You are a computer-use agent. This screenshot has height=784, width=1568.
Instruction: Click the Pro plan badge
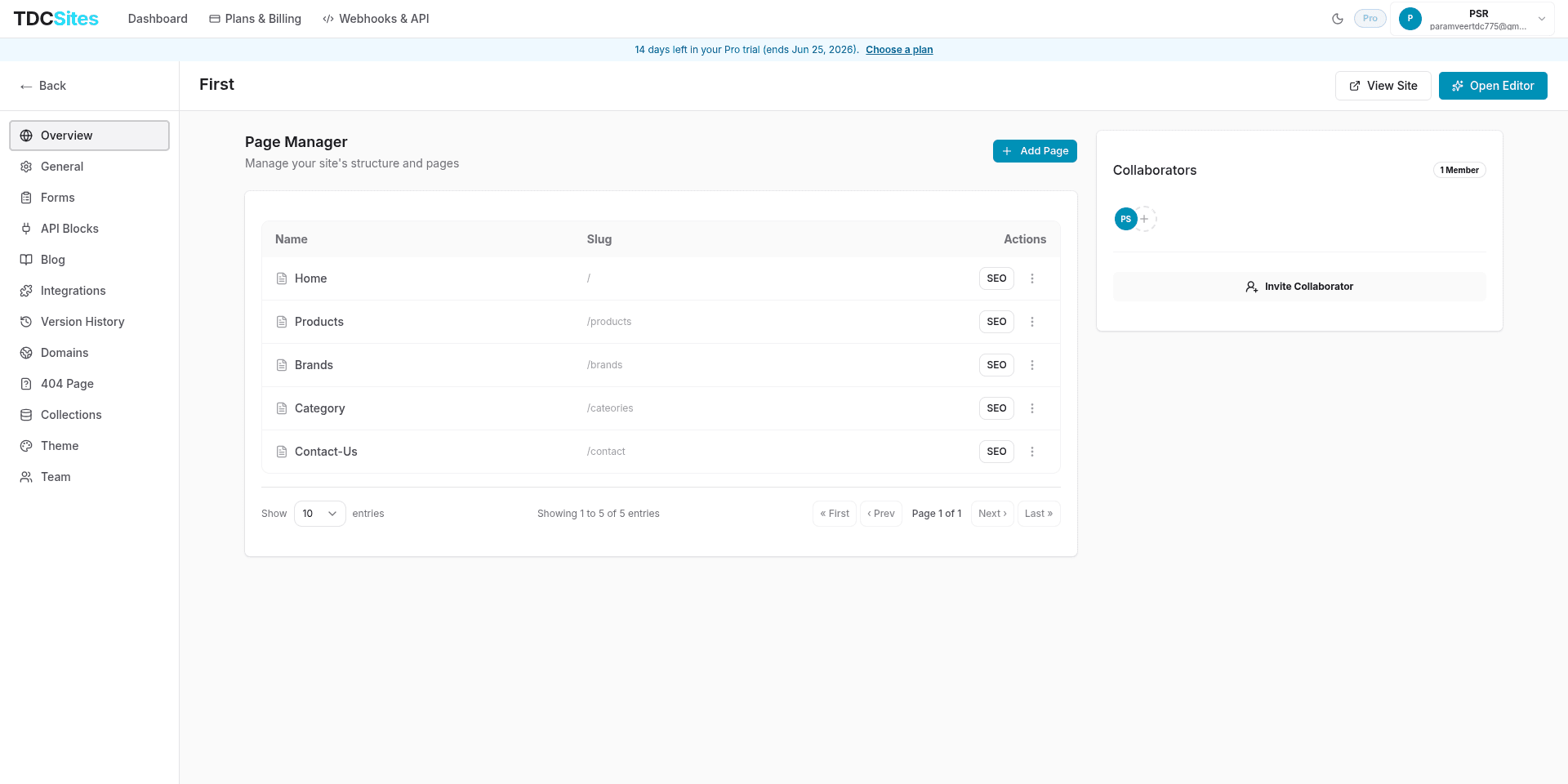[x=1370, y=19]
